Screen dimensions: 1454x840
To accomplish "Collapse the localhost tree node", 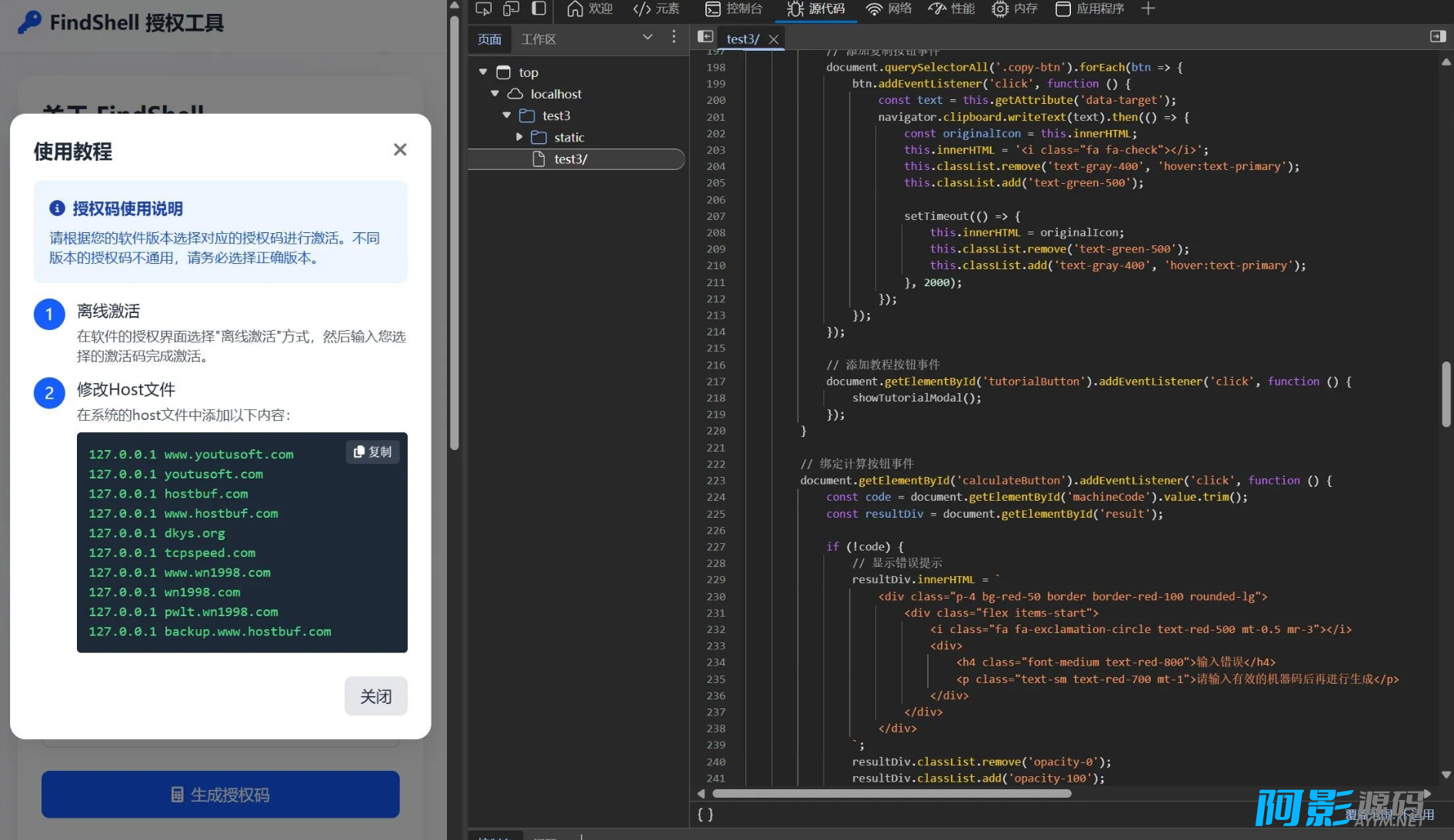I will click(x=495, y=94).
